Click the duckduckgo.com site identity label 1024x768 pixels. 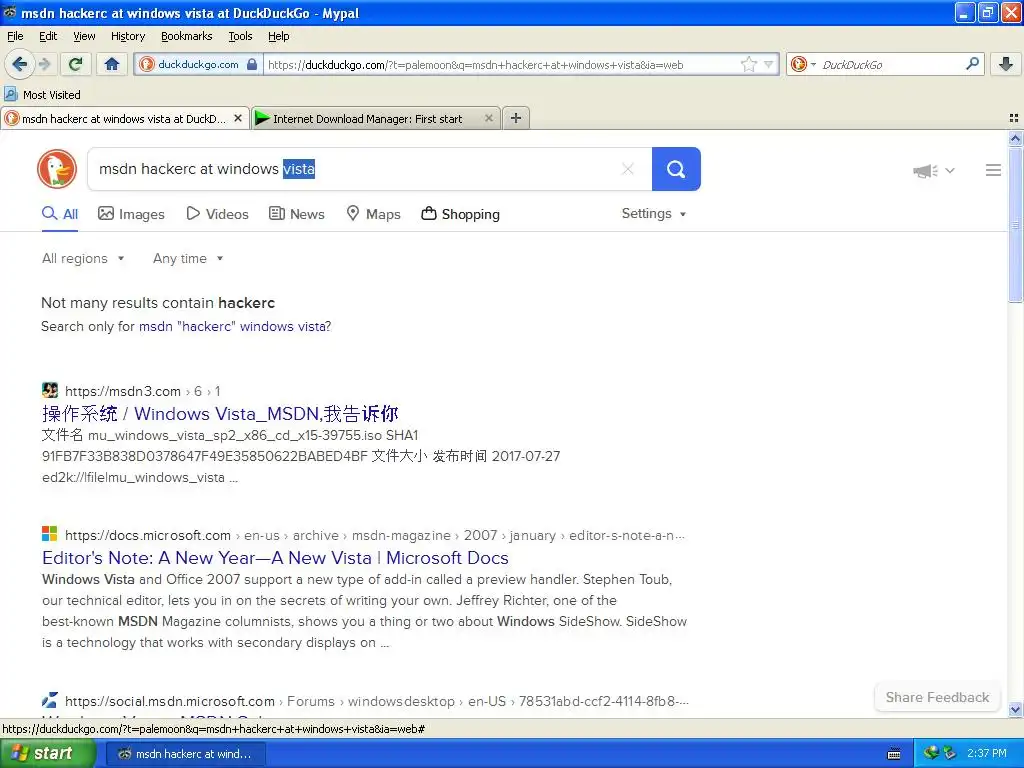click(x=198, y=64)
